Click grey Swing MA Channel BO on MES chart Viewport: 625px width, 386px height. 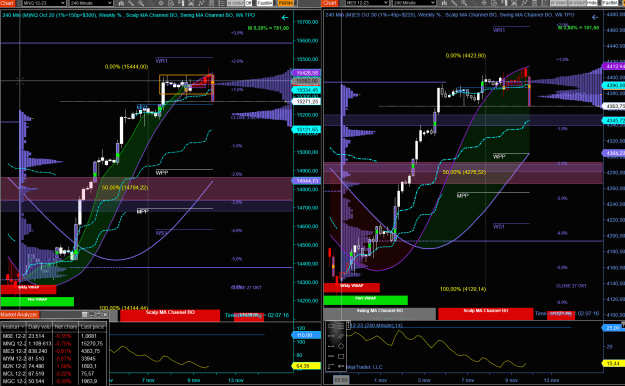point(379,313)
